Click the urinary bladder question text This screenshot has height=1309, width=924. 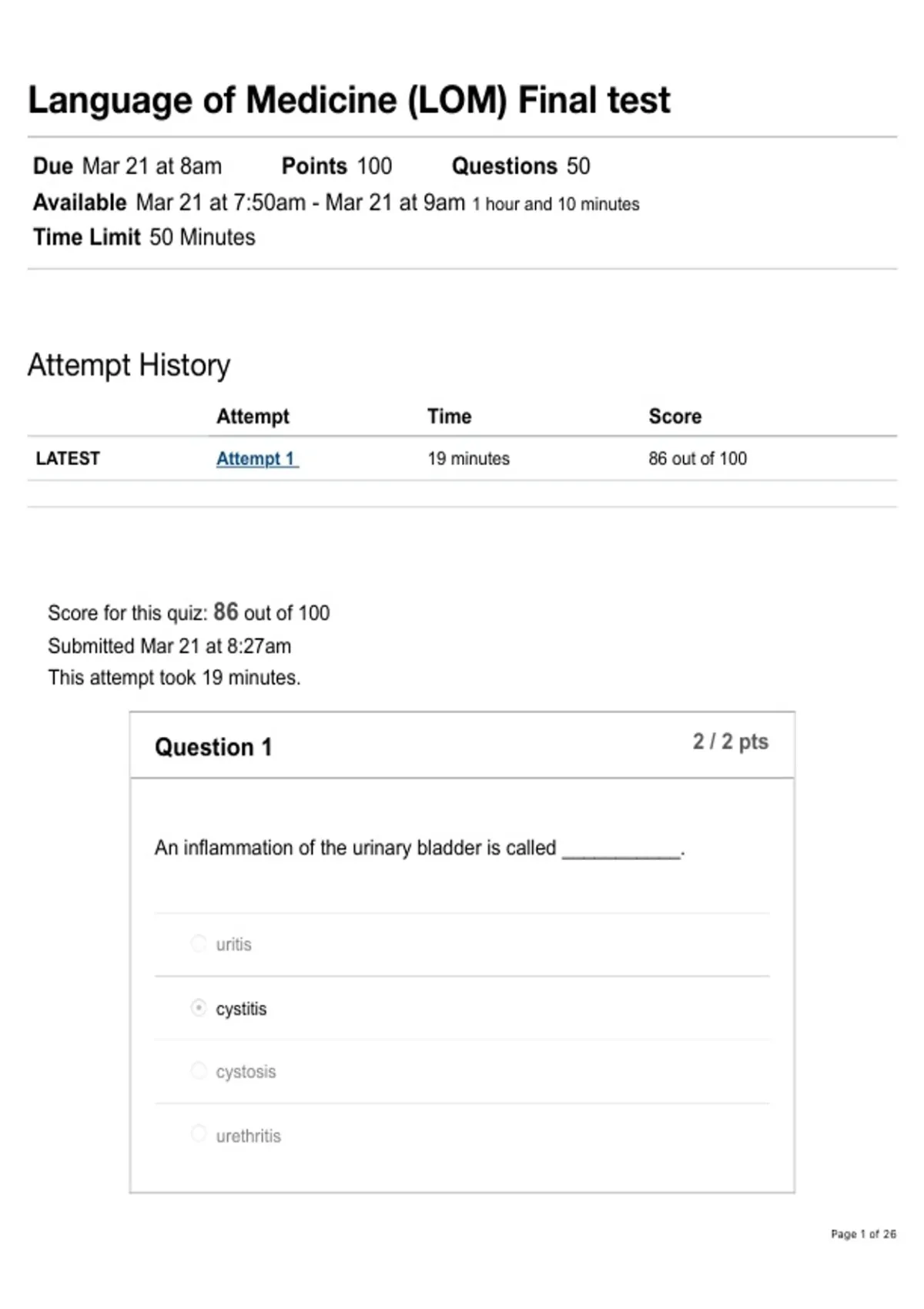[x=420, y=849]
